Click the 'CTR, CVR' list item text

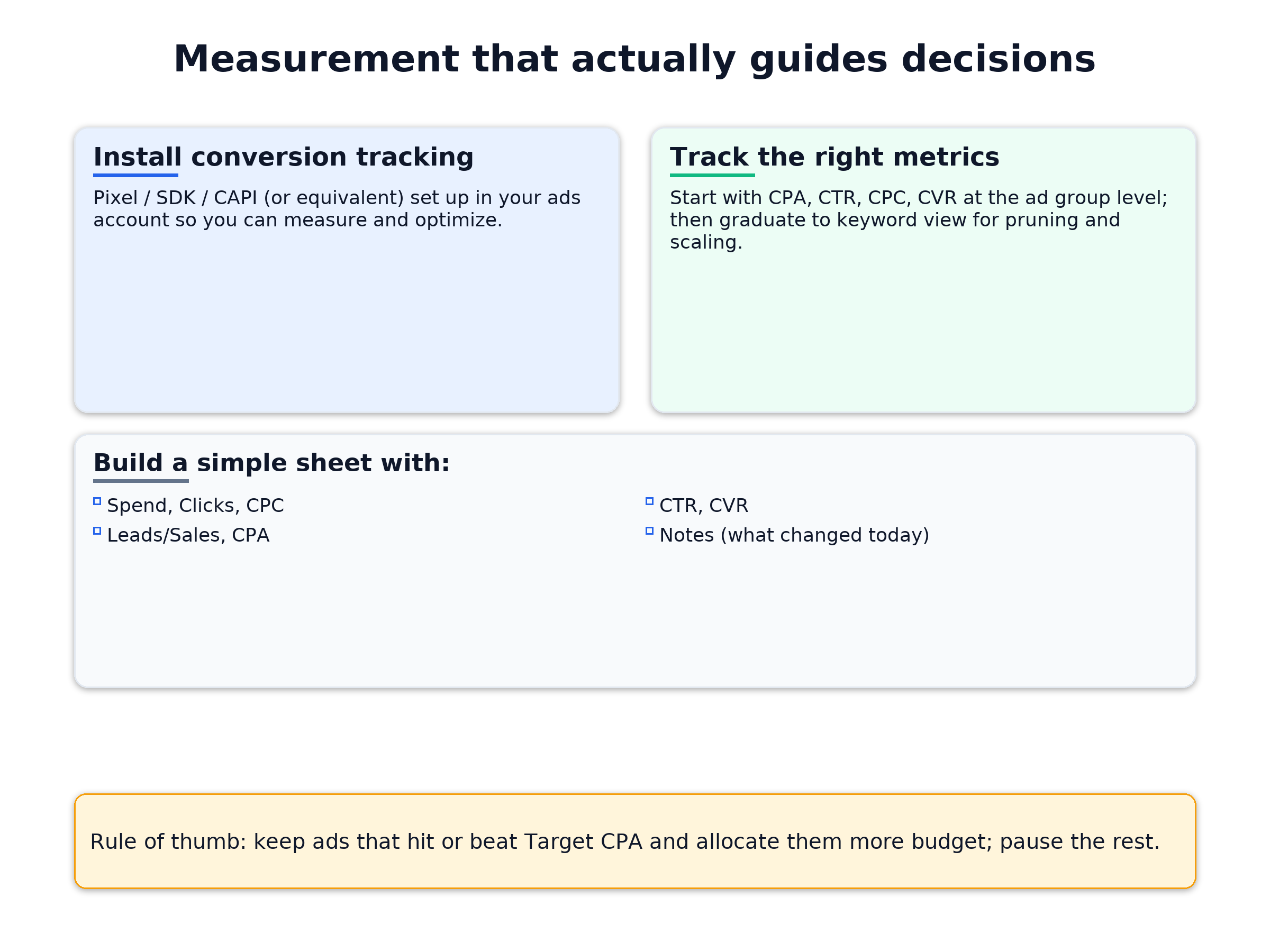click(703, 506)
